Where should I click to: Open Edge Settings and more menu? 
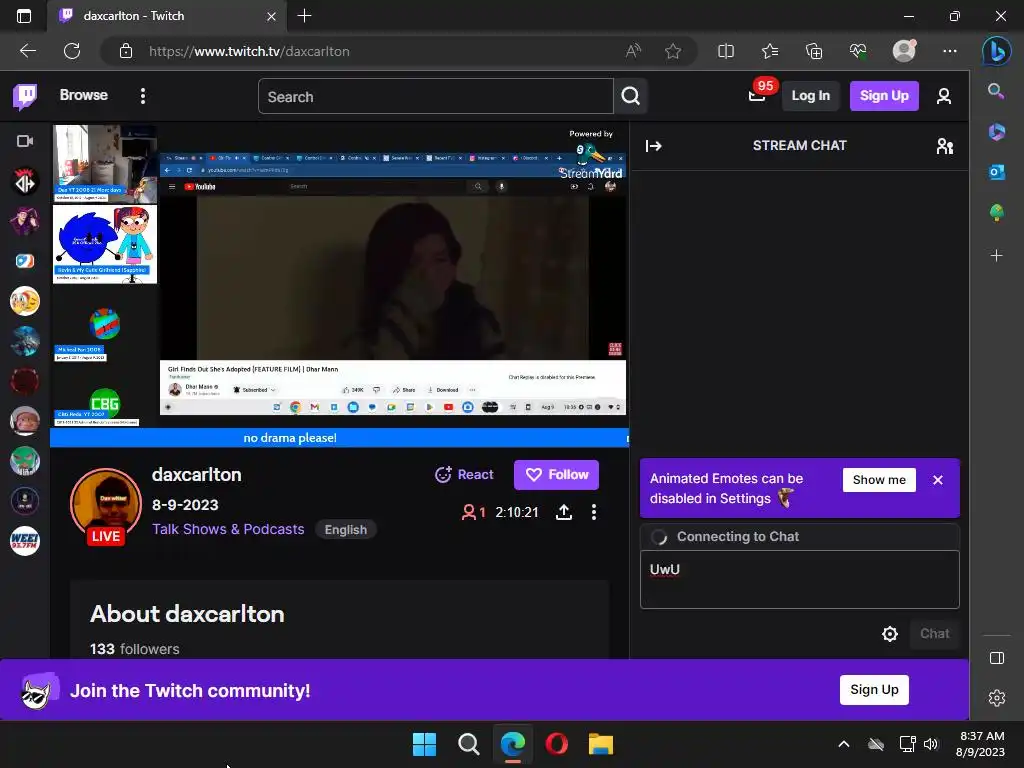point(950,51)
